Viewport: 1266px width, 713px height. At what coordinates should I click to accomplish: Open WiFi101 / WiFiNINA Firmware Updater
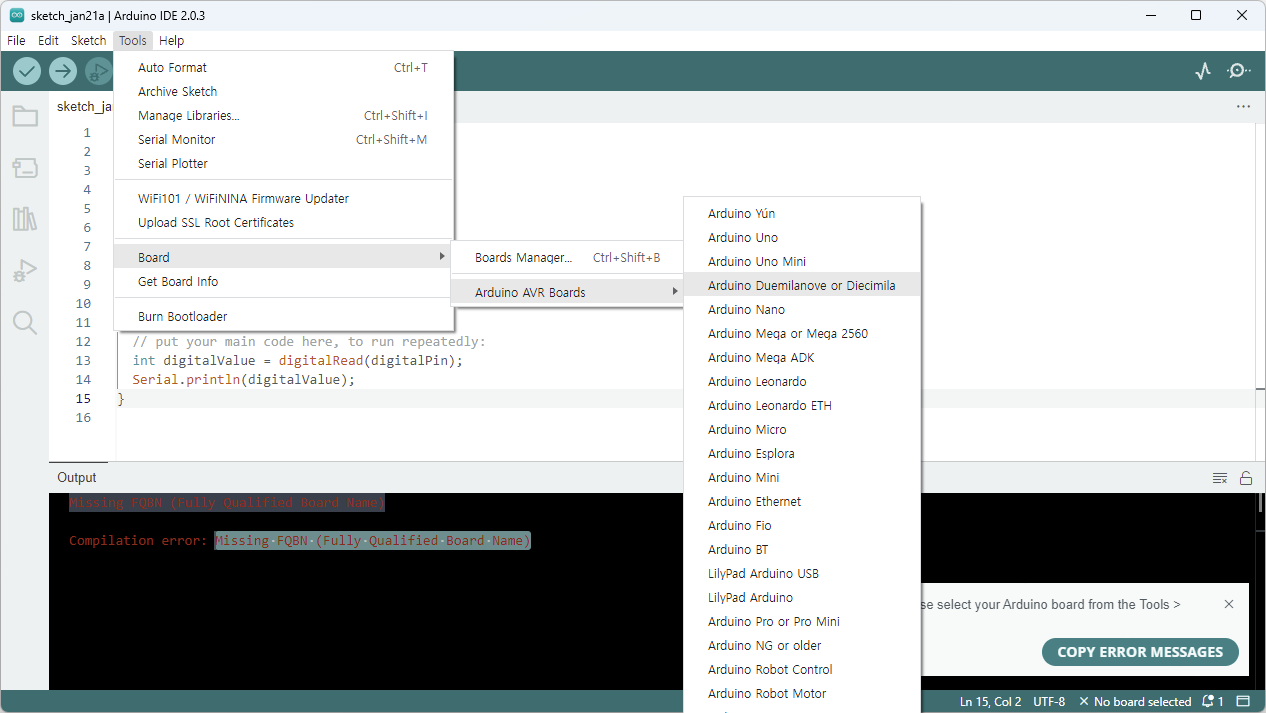pos(283,199)
